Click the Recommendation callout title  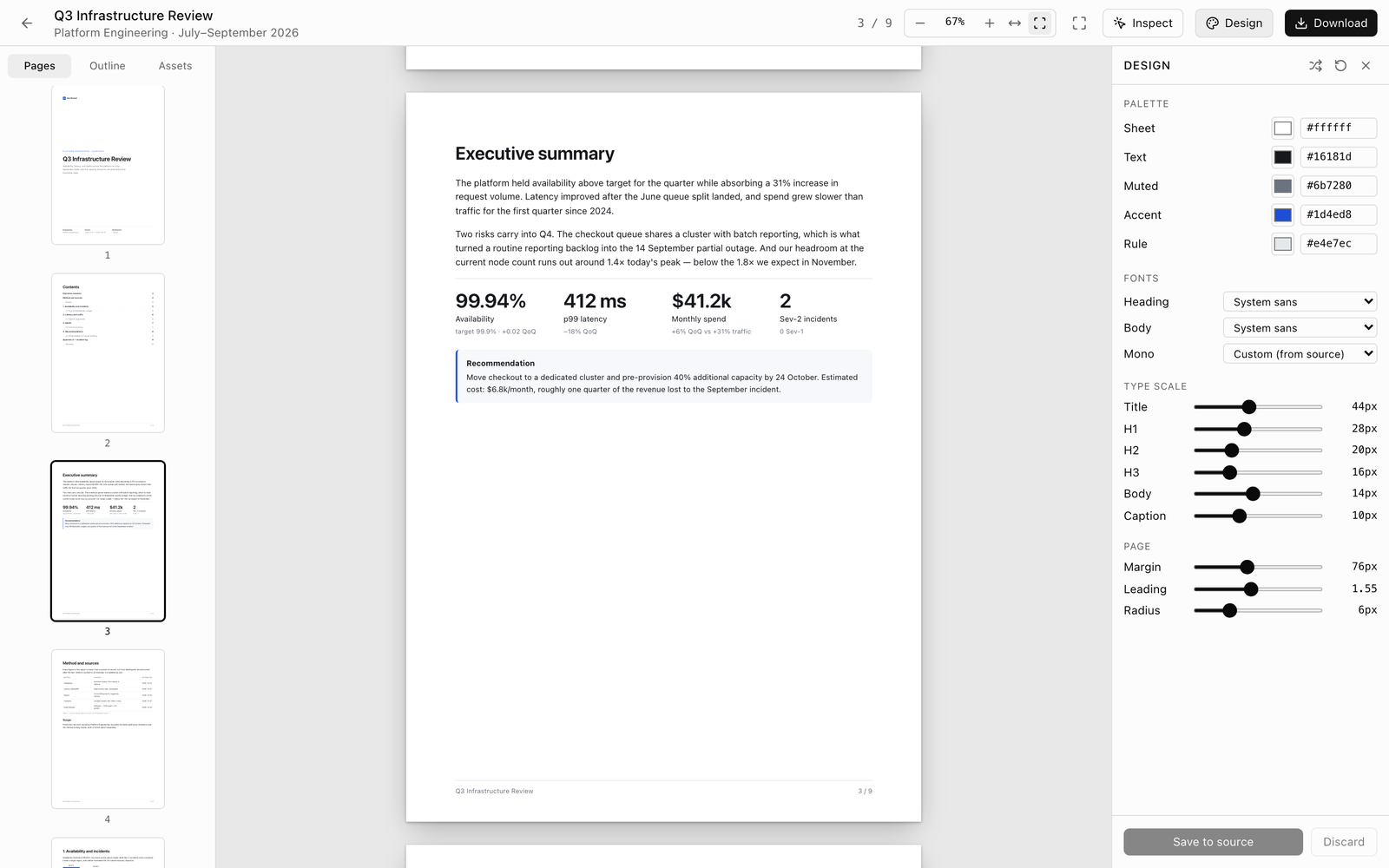(500, 364)
